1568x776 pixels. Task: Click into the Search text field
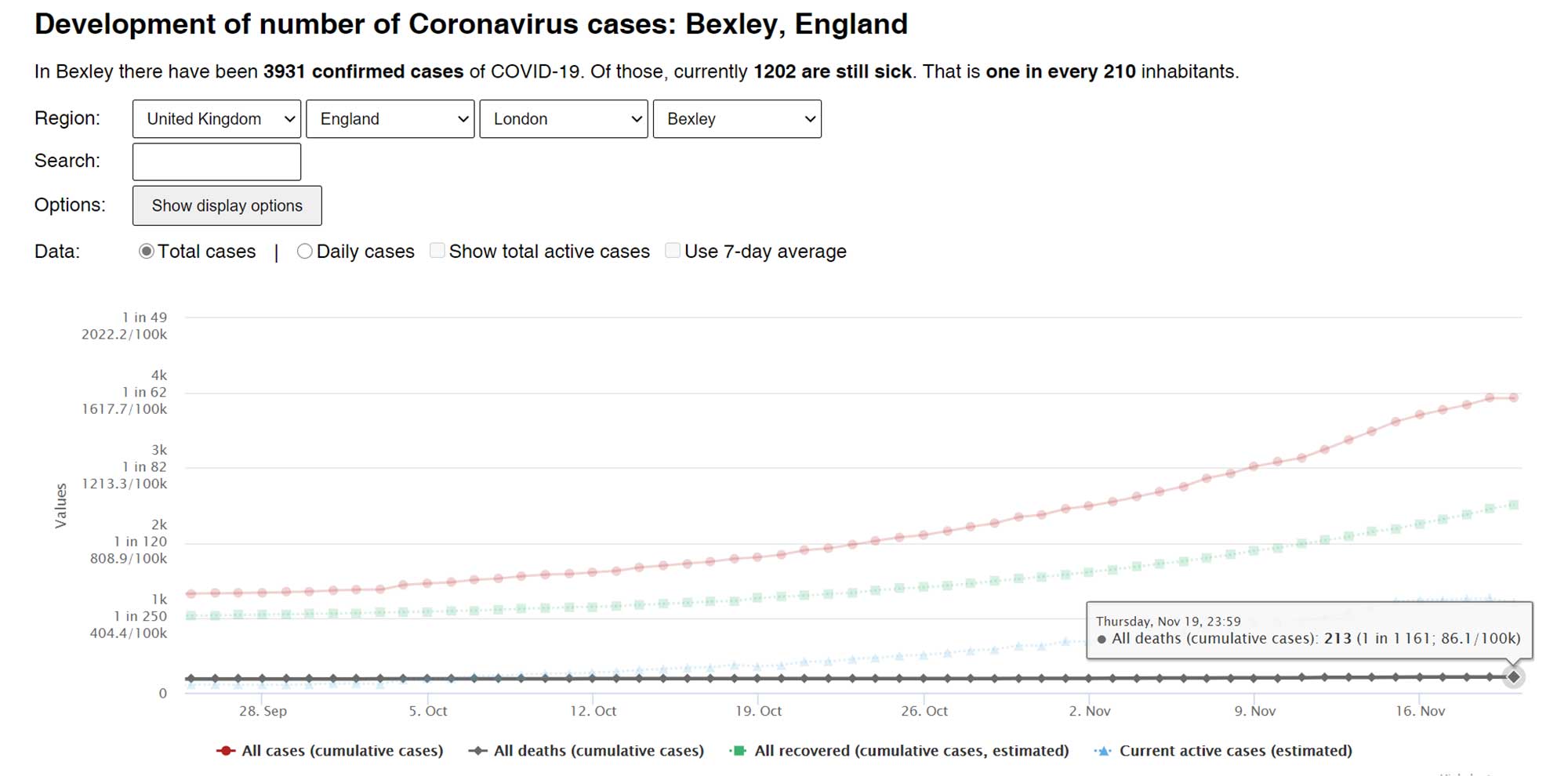pyautogui.click(x=216, y=161)
